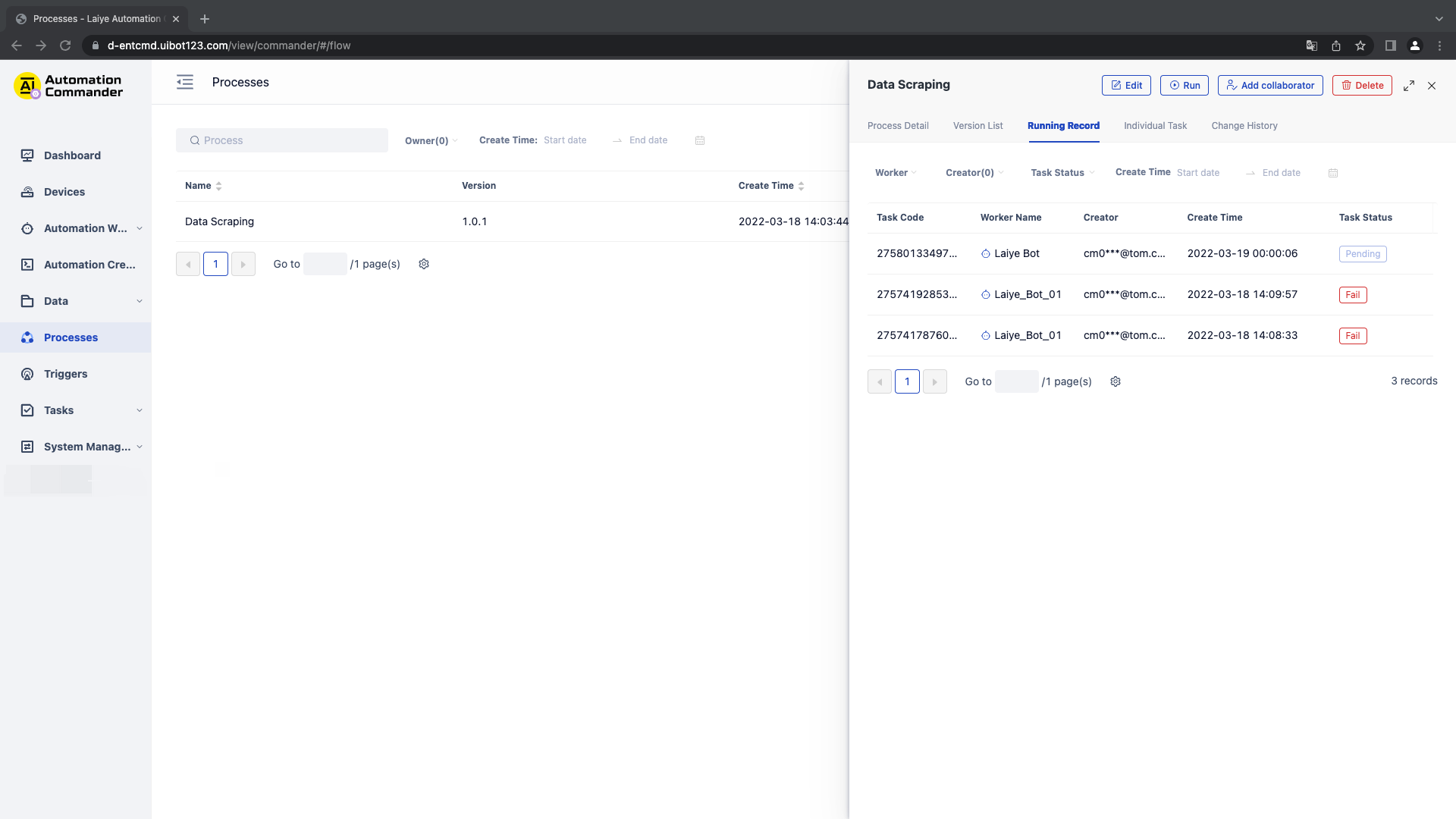
Task: Click Fail status of the 14:09:57 record
Action: [1353, 295]
